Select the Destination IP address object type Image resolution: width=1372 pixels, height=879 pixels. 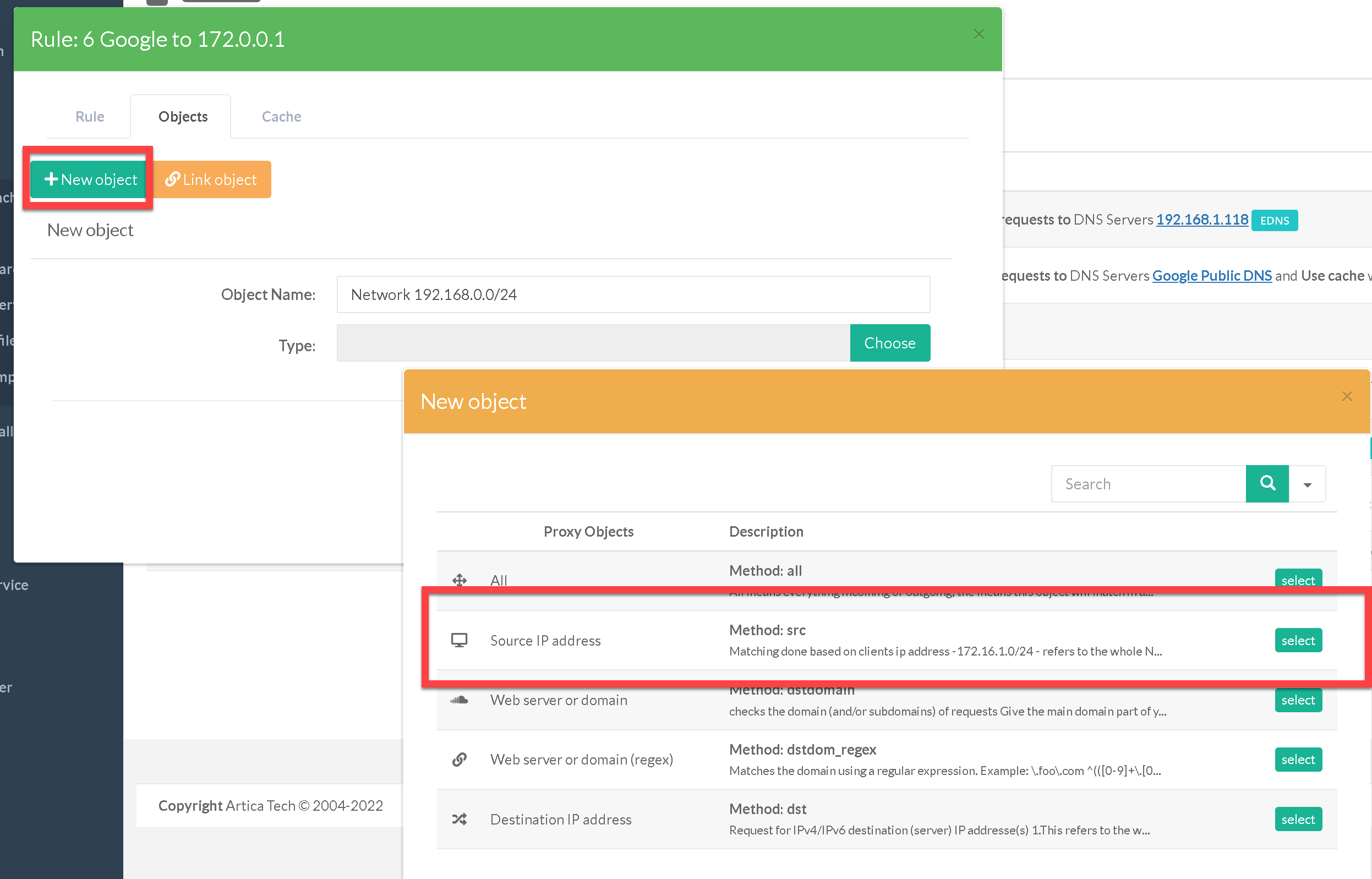coord(1298,819)
